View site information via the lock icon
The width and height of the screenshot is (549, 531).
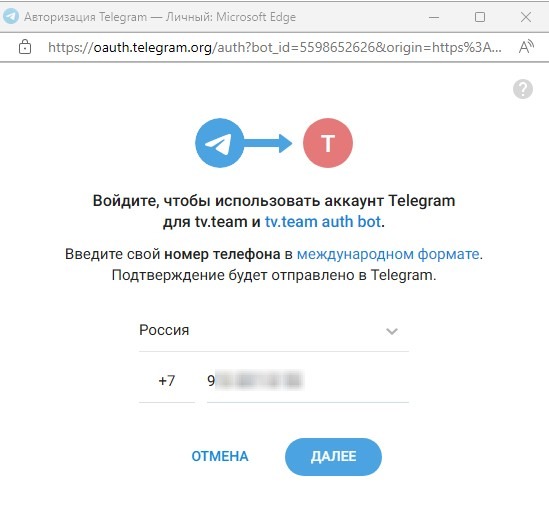pos(25,47)
